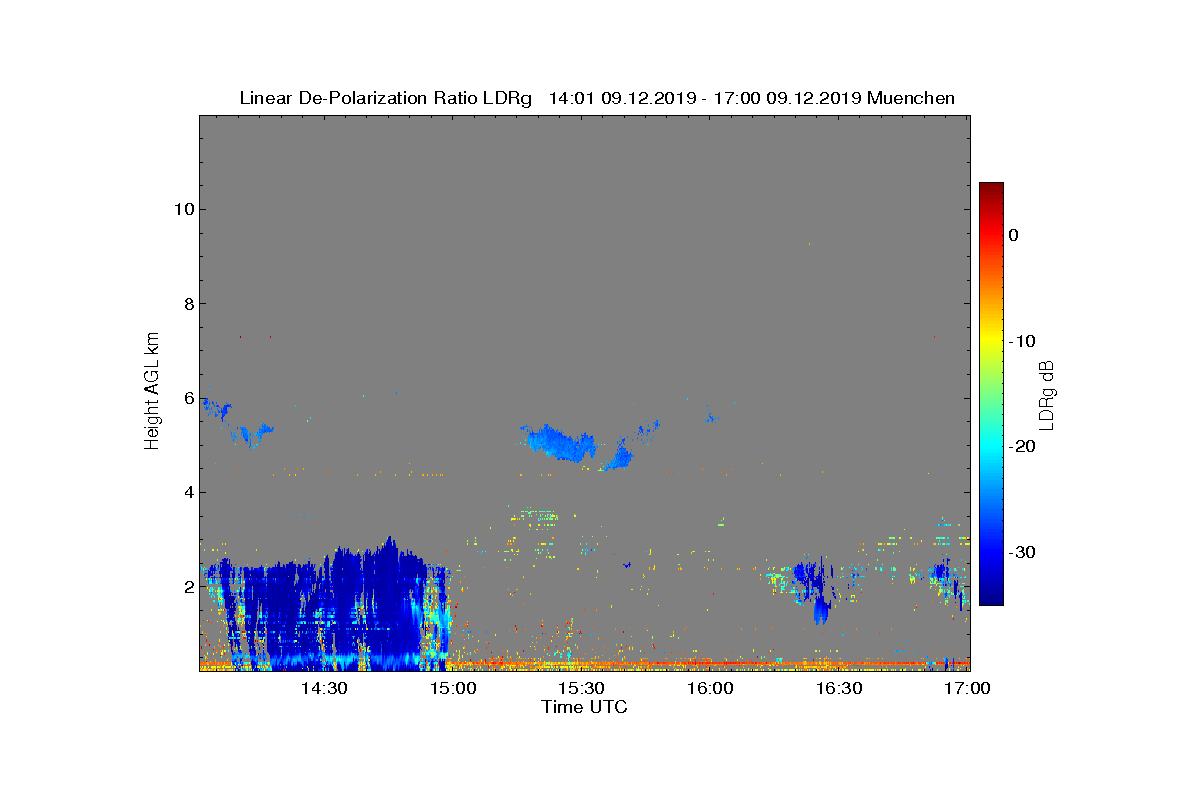Click the 15:30 time axis label
Image resolution: width=1200 pixels, height=800 pixels.
tap(581, 689)
